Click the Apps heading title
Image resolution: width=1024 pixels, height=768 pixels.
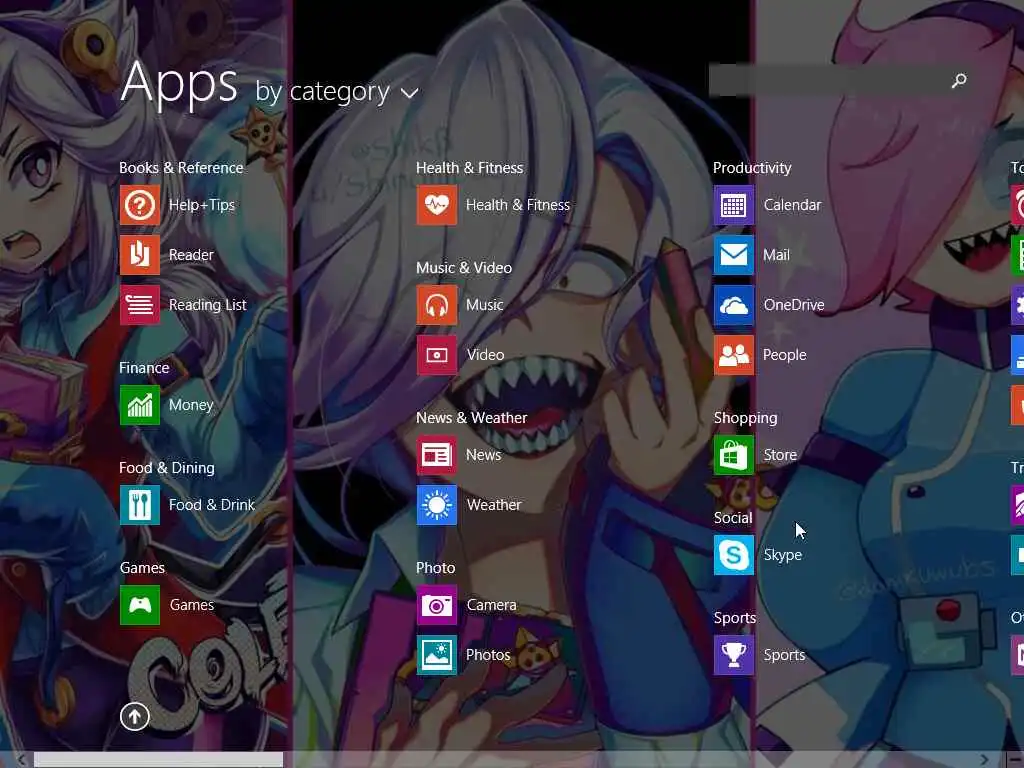pyautogui.click(x=179, y=82)
